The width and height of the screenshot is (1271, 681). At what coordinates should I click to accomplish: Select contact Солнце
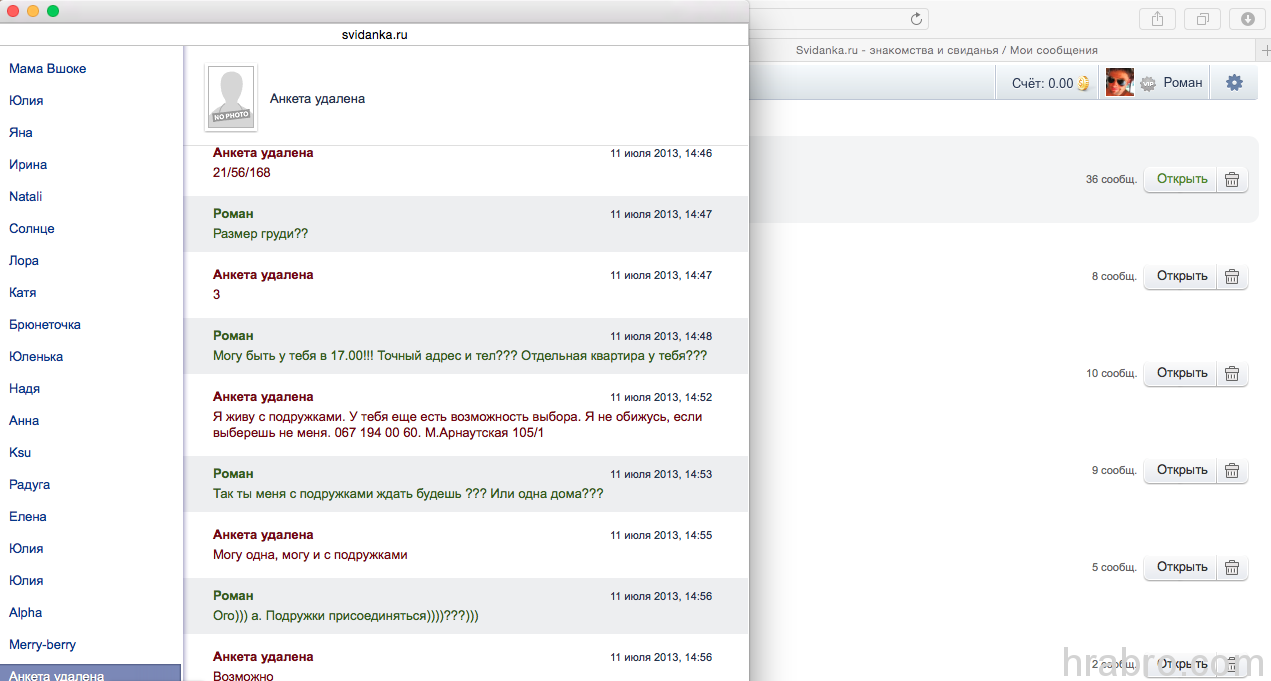click(32, 229)
